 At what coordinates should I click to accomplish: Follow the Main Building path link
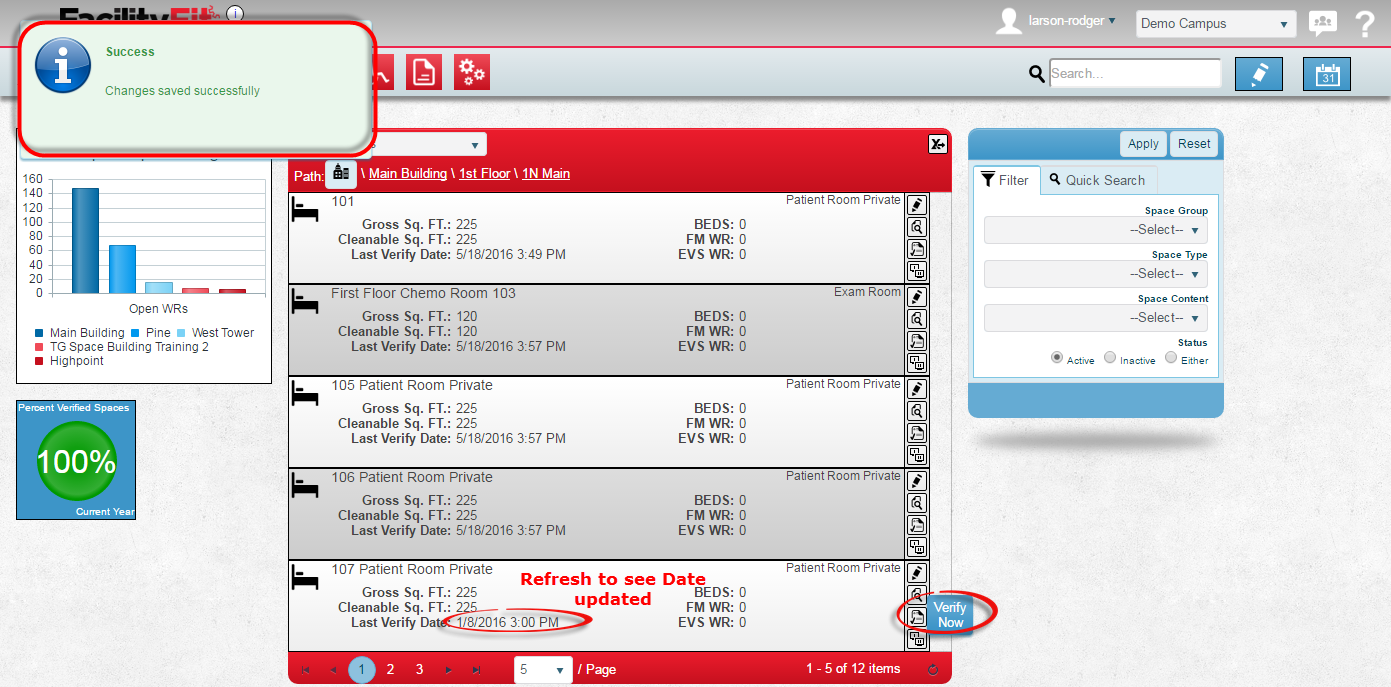point(408,174)
